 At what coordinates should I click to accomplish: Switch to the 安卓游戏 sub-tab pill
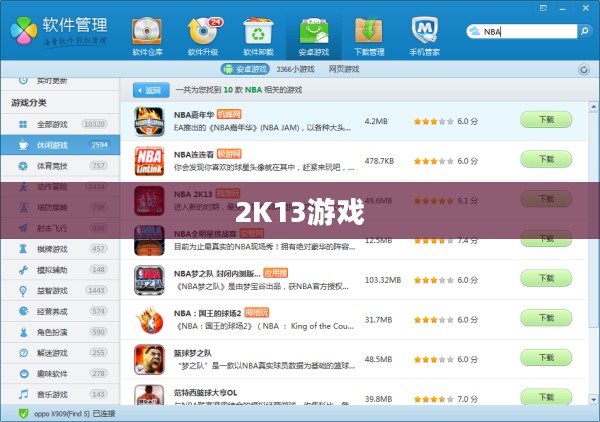point(245,69)
